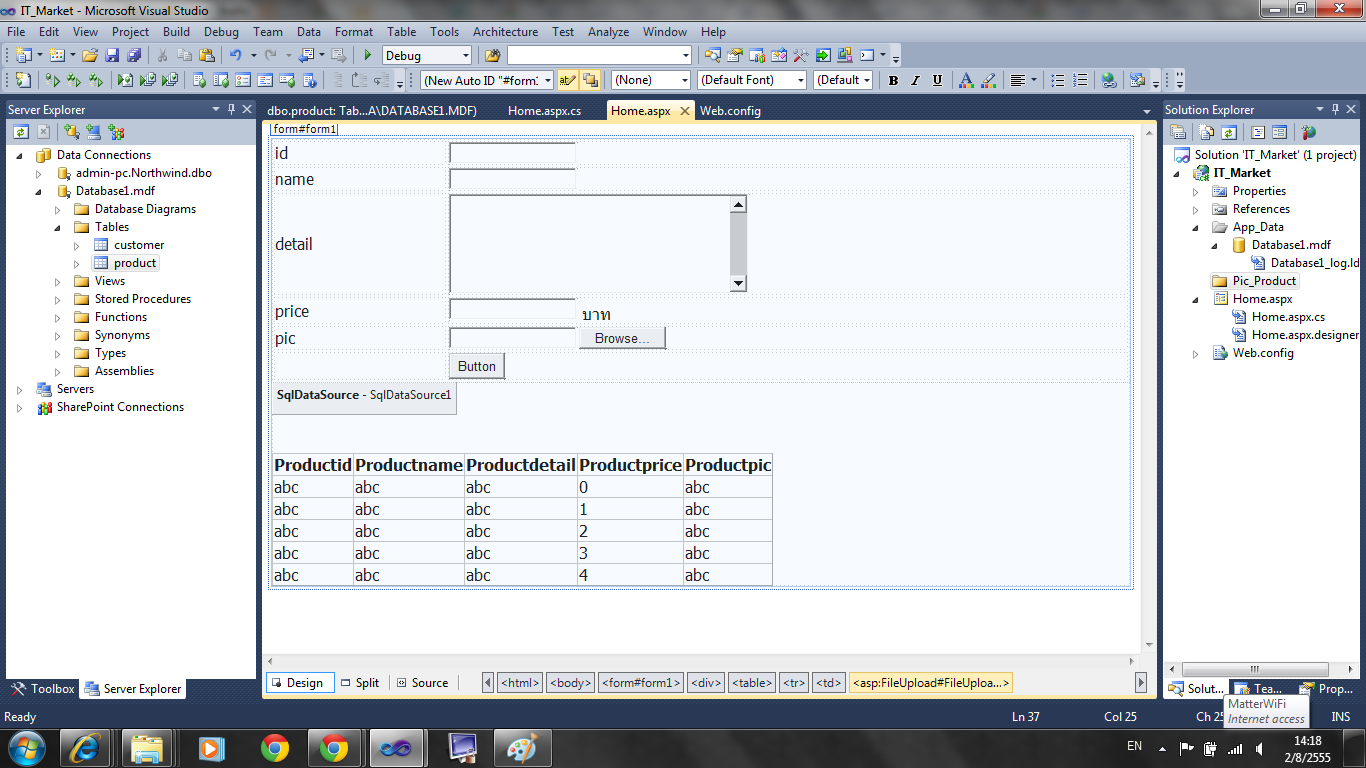Click the Solution Explorer Show All Files icon
The image size is (1366, 768).
coord(1207,131)
